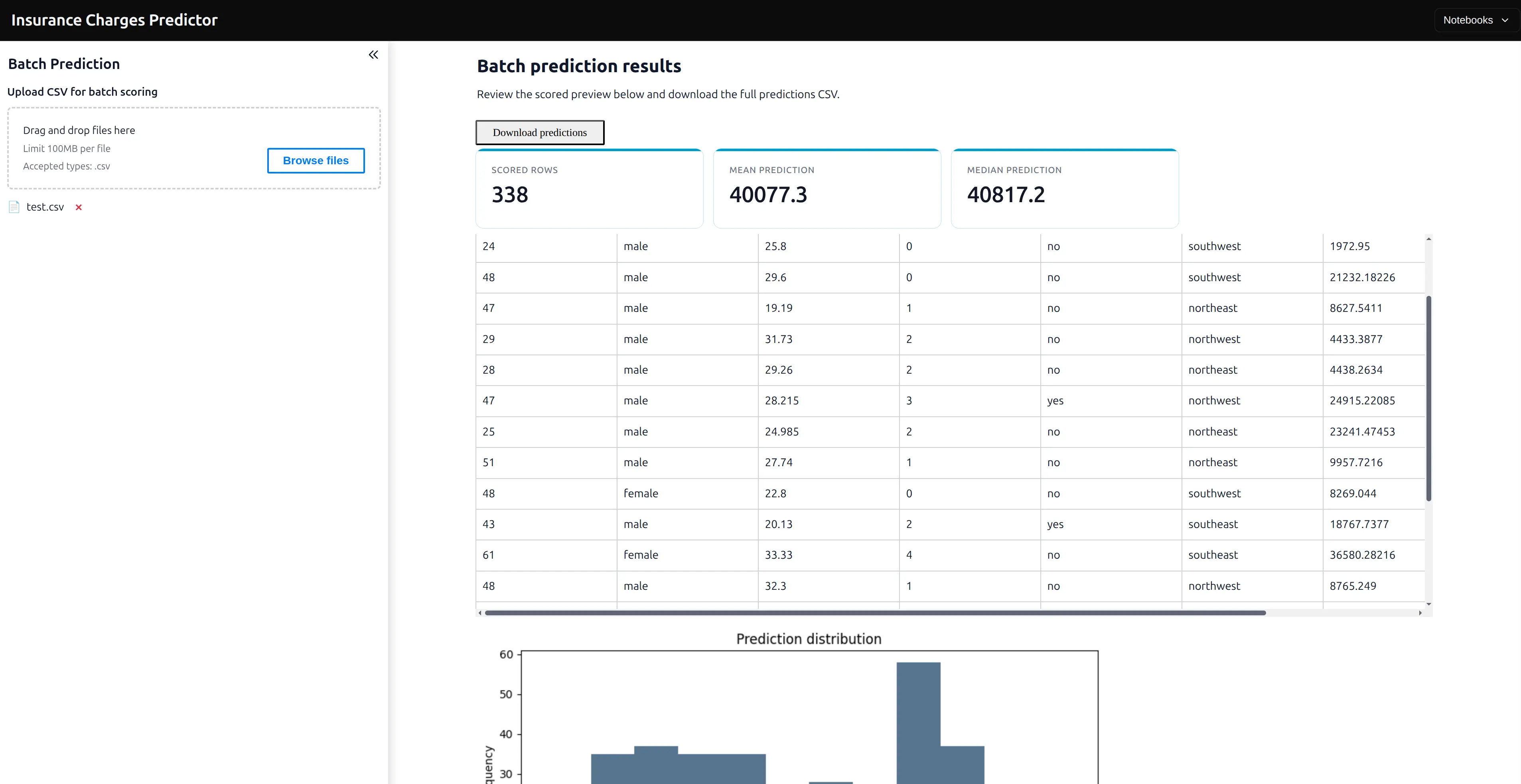Viewport: 1521px width, 784px height.
Task: Click BMI cell 19.19
Action: (829, 308)
